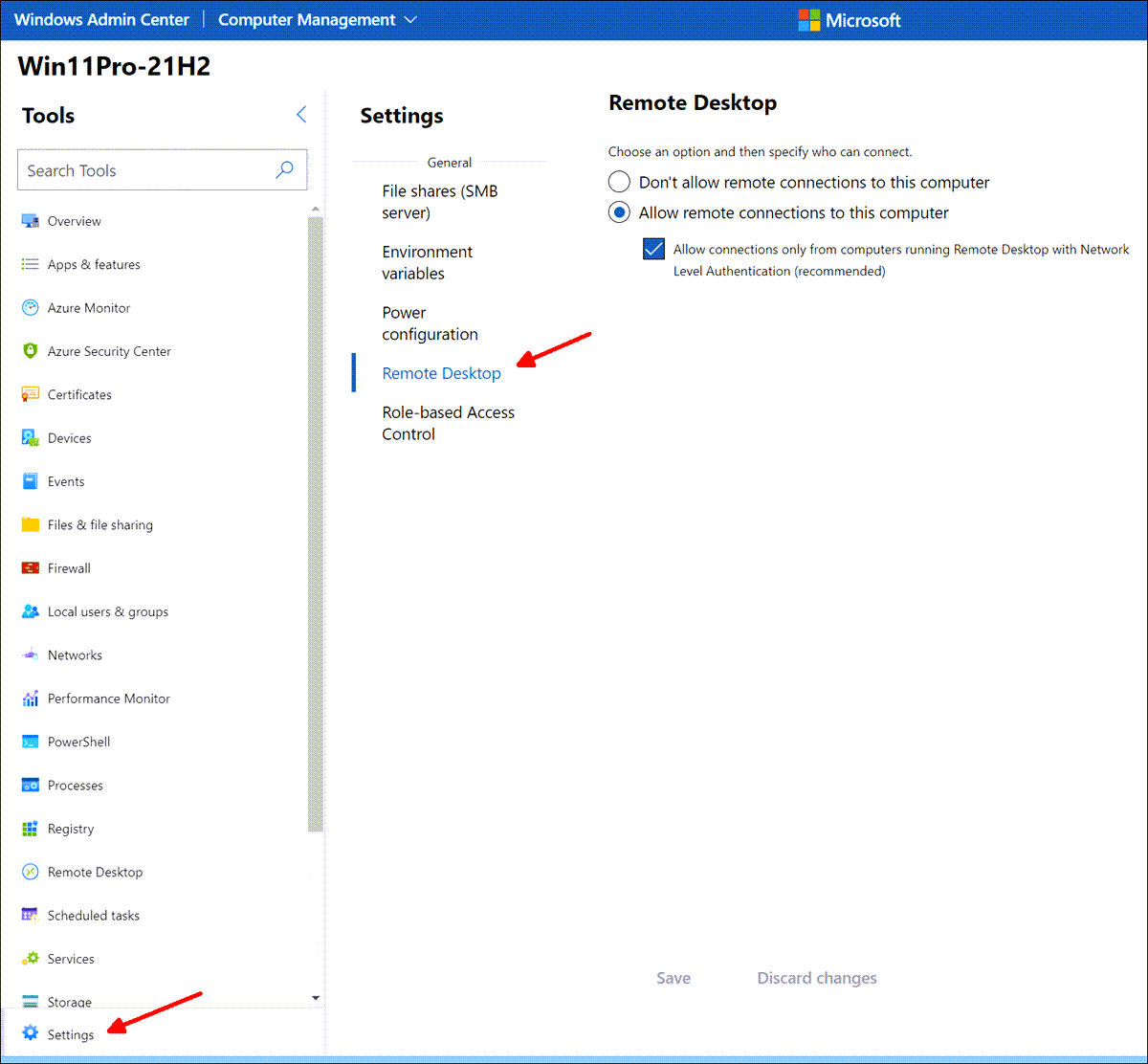
Task: Open the Firewall tool
Action: pos(67,567)
